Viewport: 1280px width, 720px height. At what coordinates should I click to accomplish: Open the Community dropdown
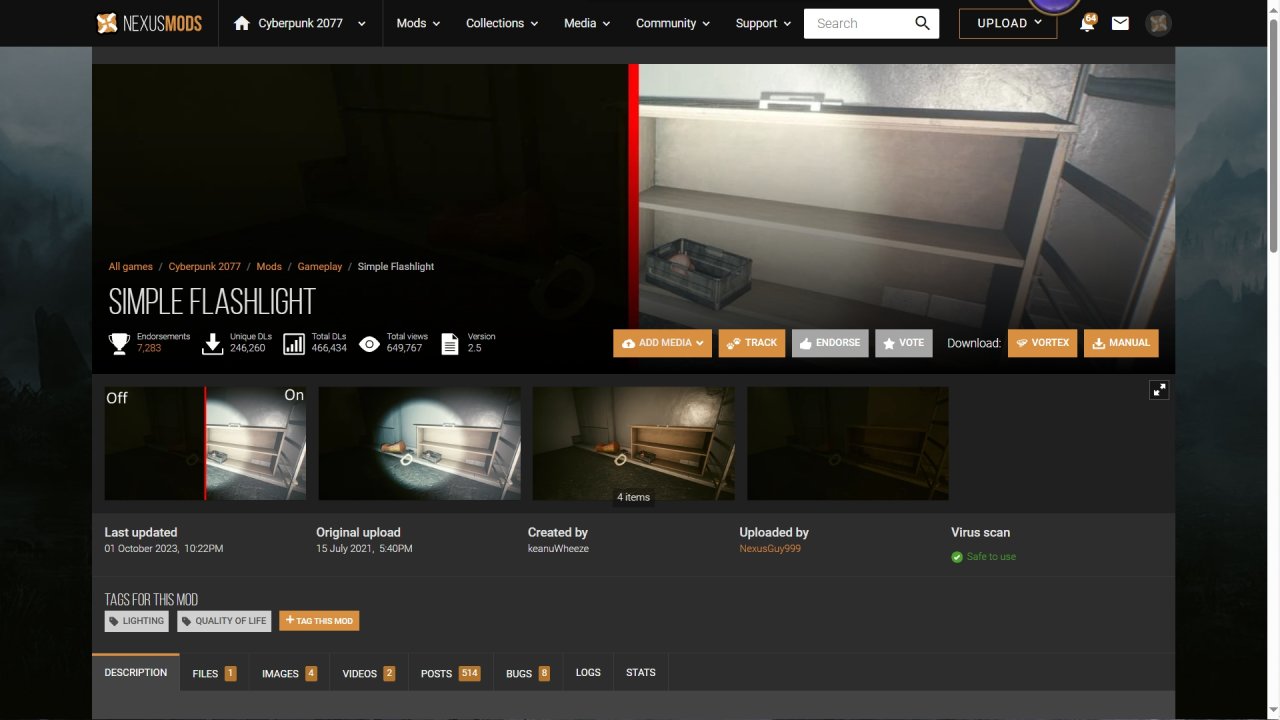click(x=673, y=23)
